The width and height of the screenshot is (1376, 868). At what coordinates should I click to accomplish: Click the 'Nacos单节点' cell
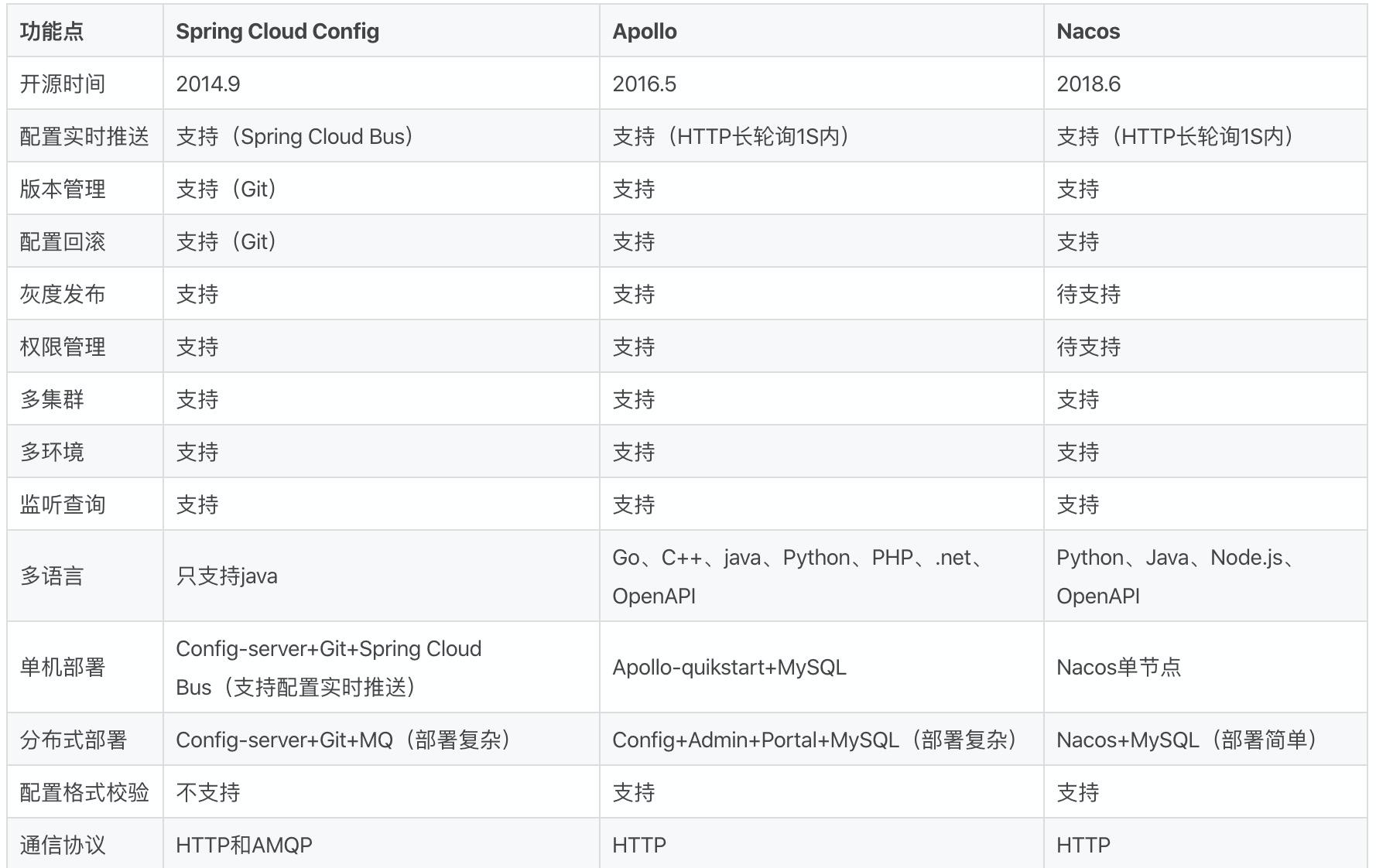point(1206,667)
